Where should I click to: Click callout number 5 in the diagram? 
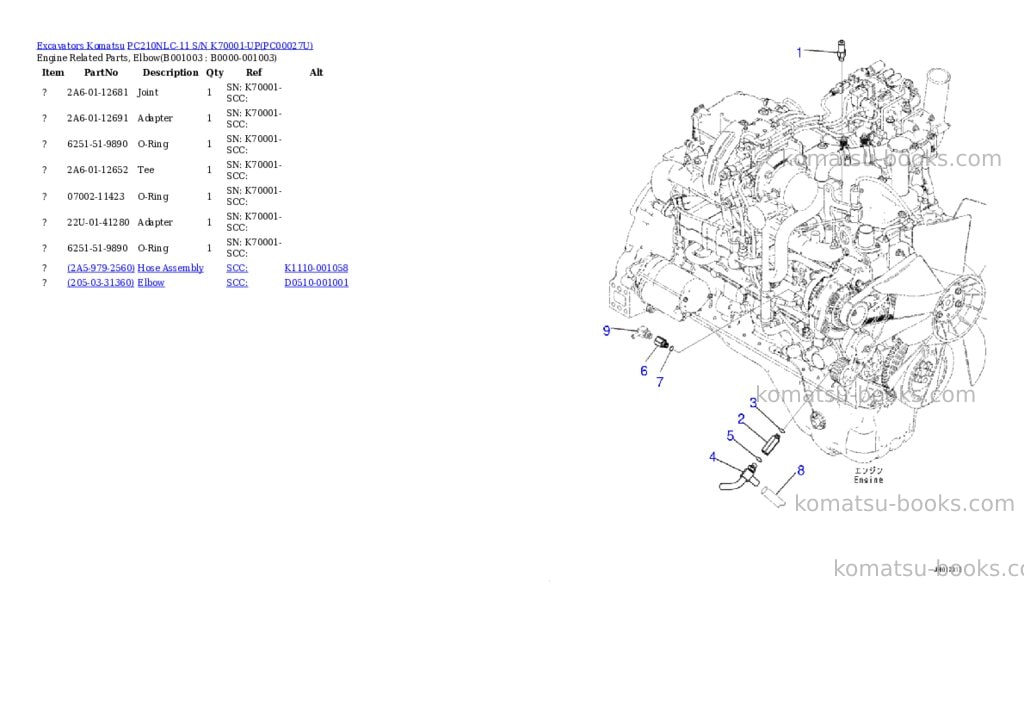point(730,436)
